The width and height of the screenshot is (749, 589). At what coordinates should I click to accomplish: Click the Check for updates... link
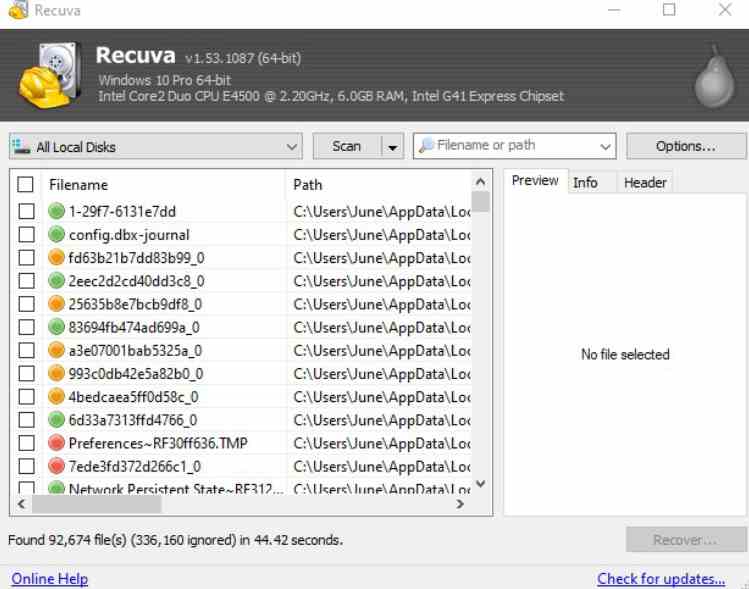click(661, 578)
